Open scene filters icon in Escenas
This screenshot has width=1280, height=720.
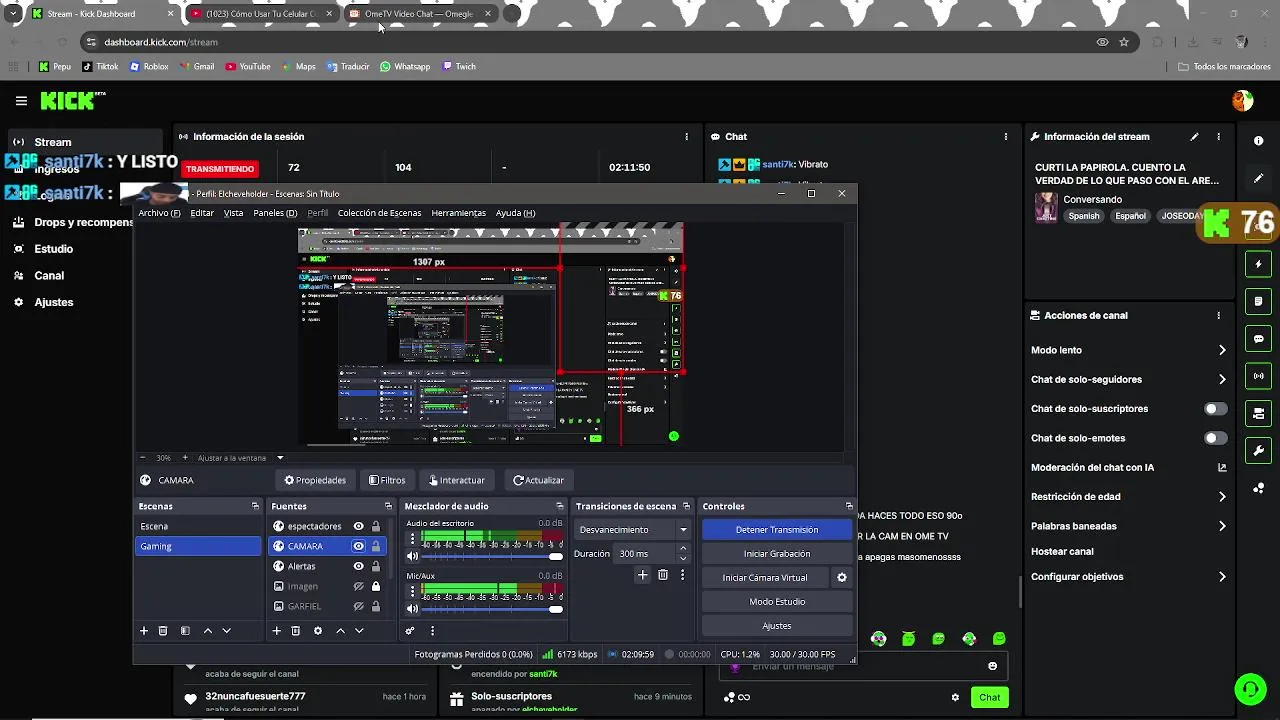[185, 631]
